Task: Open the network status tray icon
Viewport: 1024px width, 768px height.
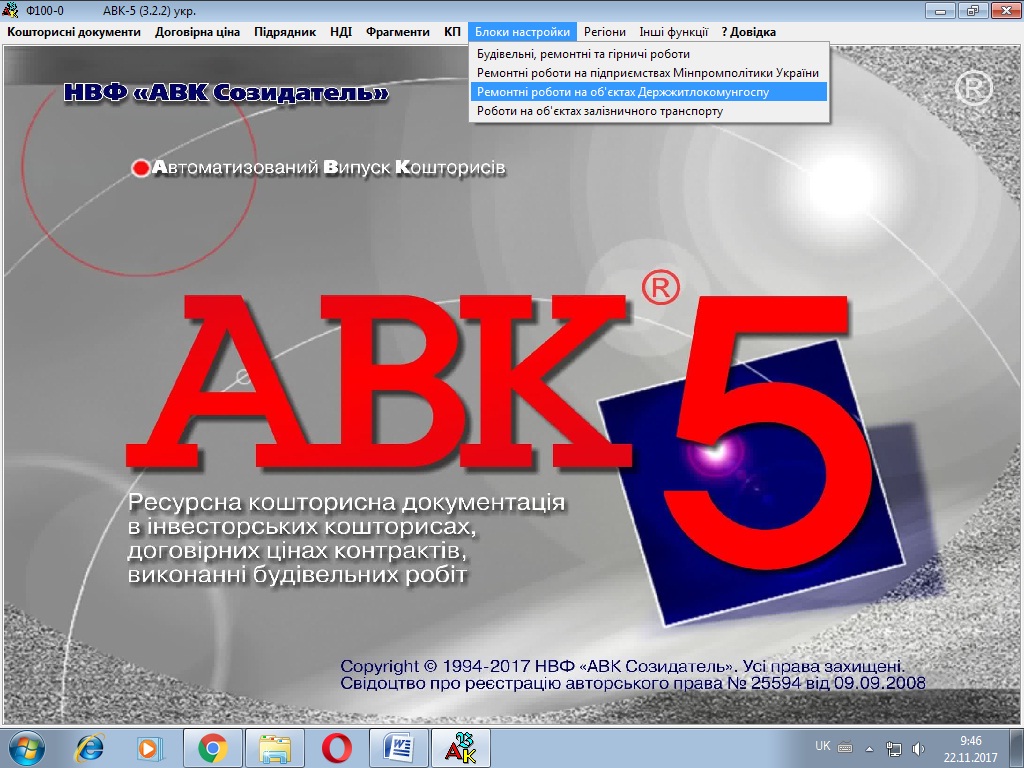Action: click(x=893, y=748)
